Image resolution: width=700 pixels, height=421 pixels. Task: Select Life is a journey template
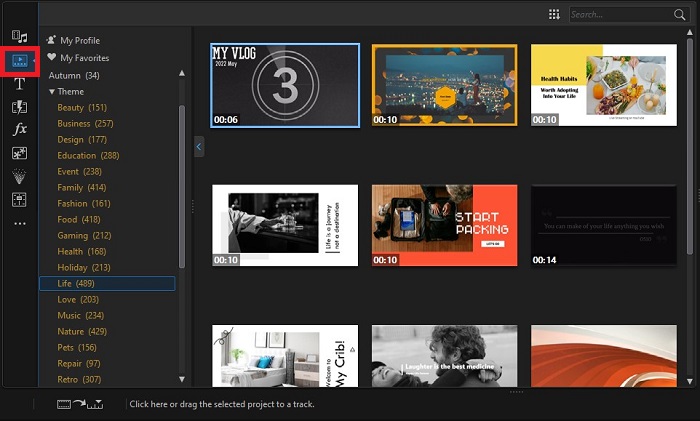285,225
